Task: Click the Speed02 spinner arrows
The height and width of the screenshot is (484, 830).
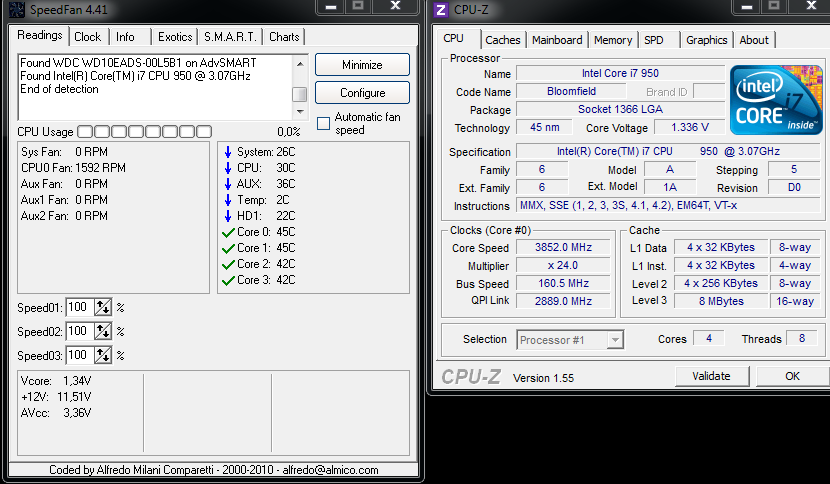Action: click(103, 331)
